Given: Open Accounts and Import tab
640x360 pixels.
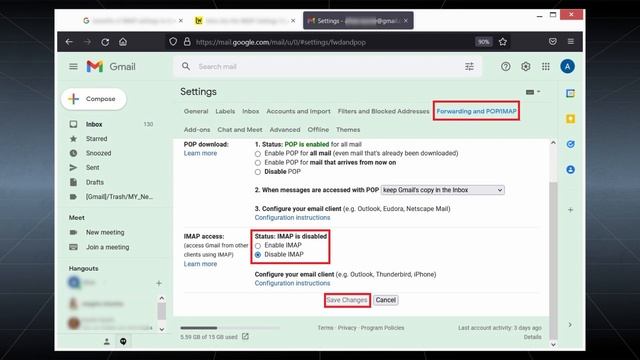Looking at the screenshot, I should point(298,111).
